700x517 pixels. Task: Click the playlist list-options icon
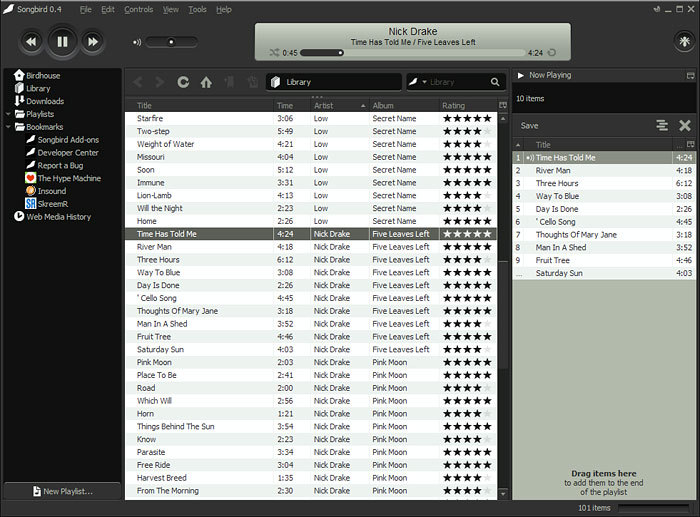coord(662,126)
